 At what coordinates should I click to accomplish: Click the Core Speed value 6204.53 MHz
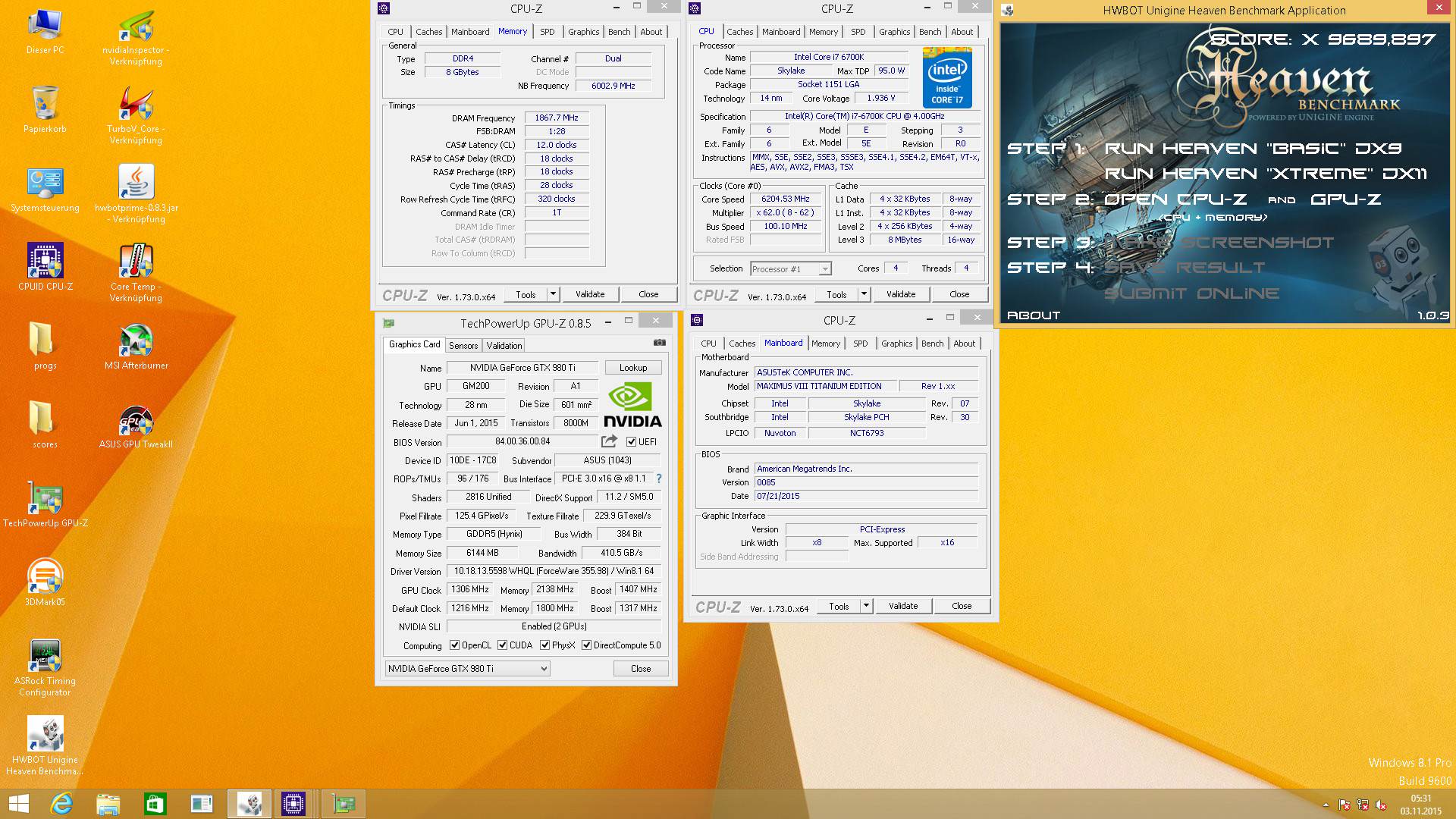[x=786, y=199]
